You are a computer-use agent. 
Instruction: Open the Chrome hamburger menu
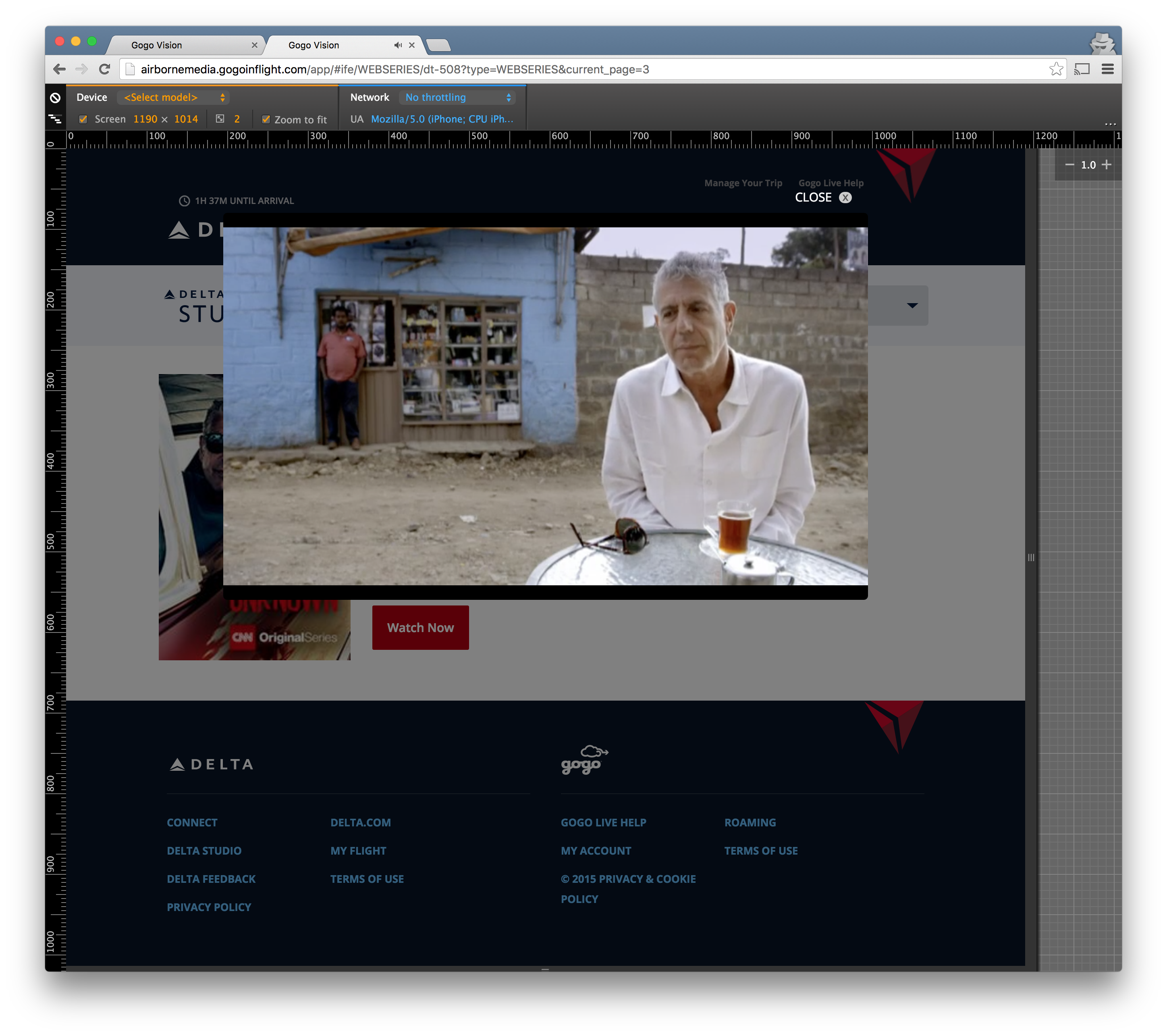1108,69
